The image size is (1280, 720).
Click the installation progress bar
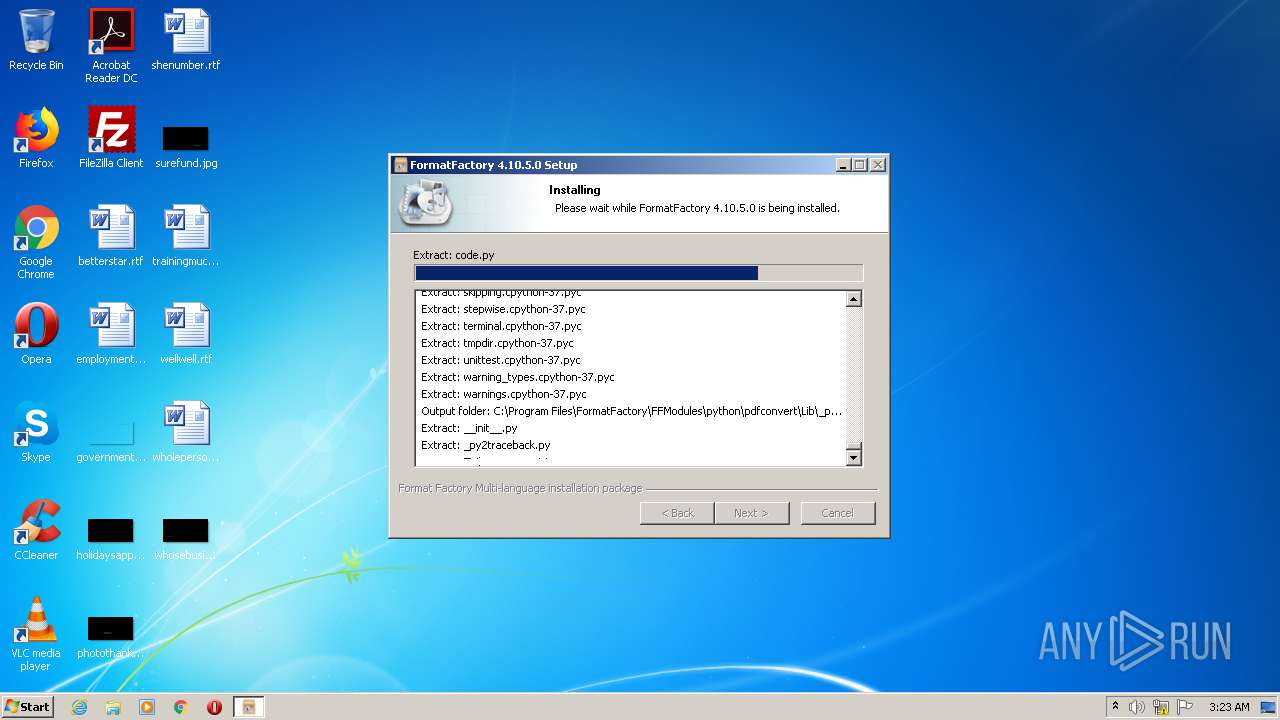click(638, 273)
